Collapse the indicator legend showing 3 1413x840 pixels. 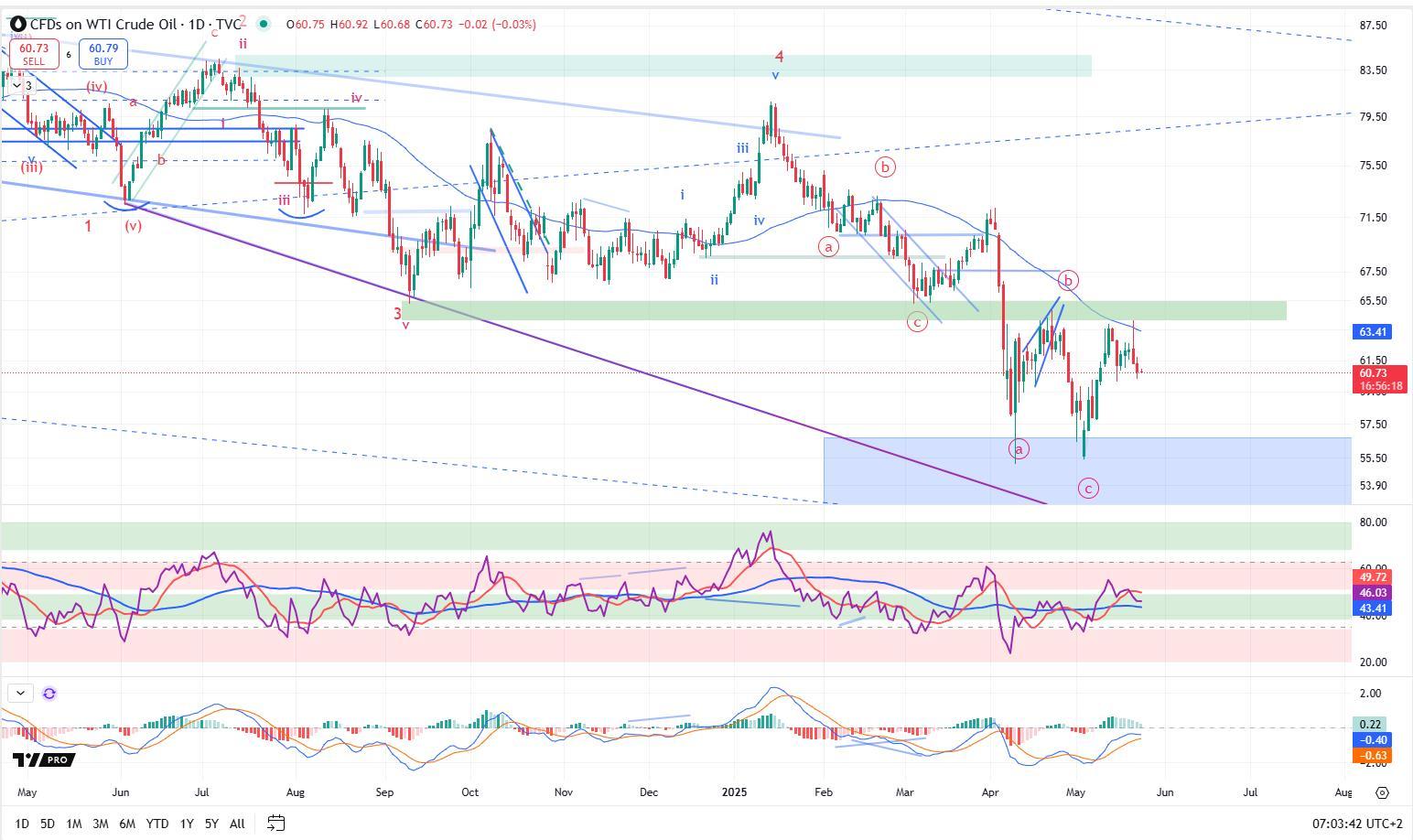21,85
